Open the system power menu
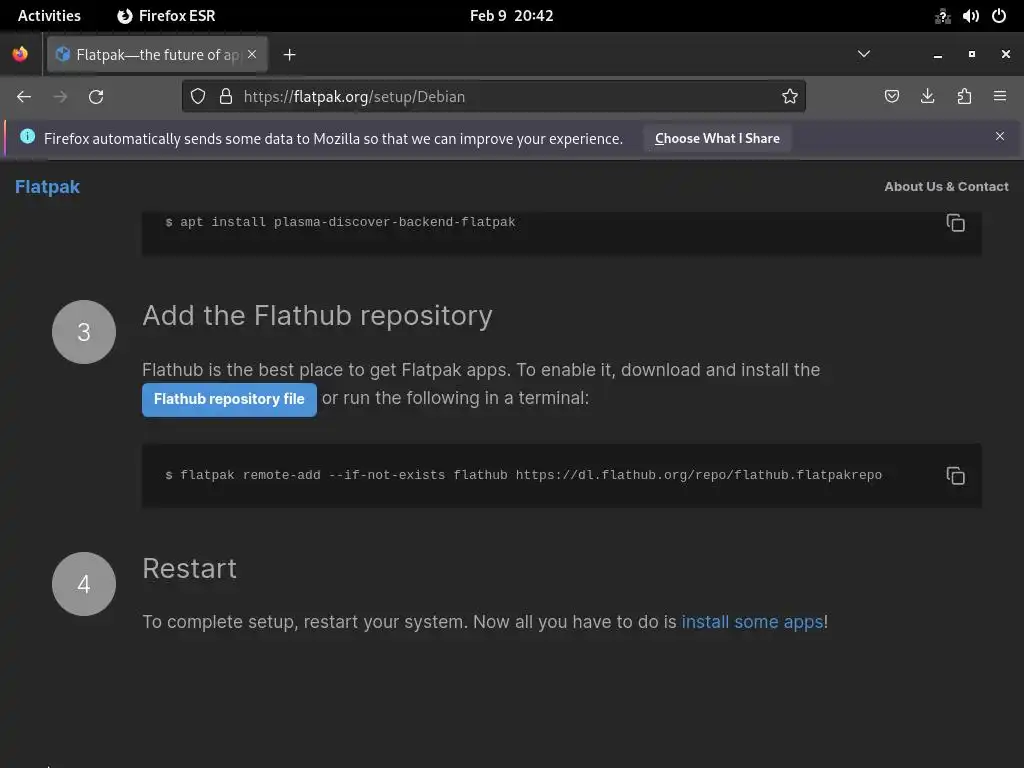 pyautogui.click(x=998, y=16)
